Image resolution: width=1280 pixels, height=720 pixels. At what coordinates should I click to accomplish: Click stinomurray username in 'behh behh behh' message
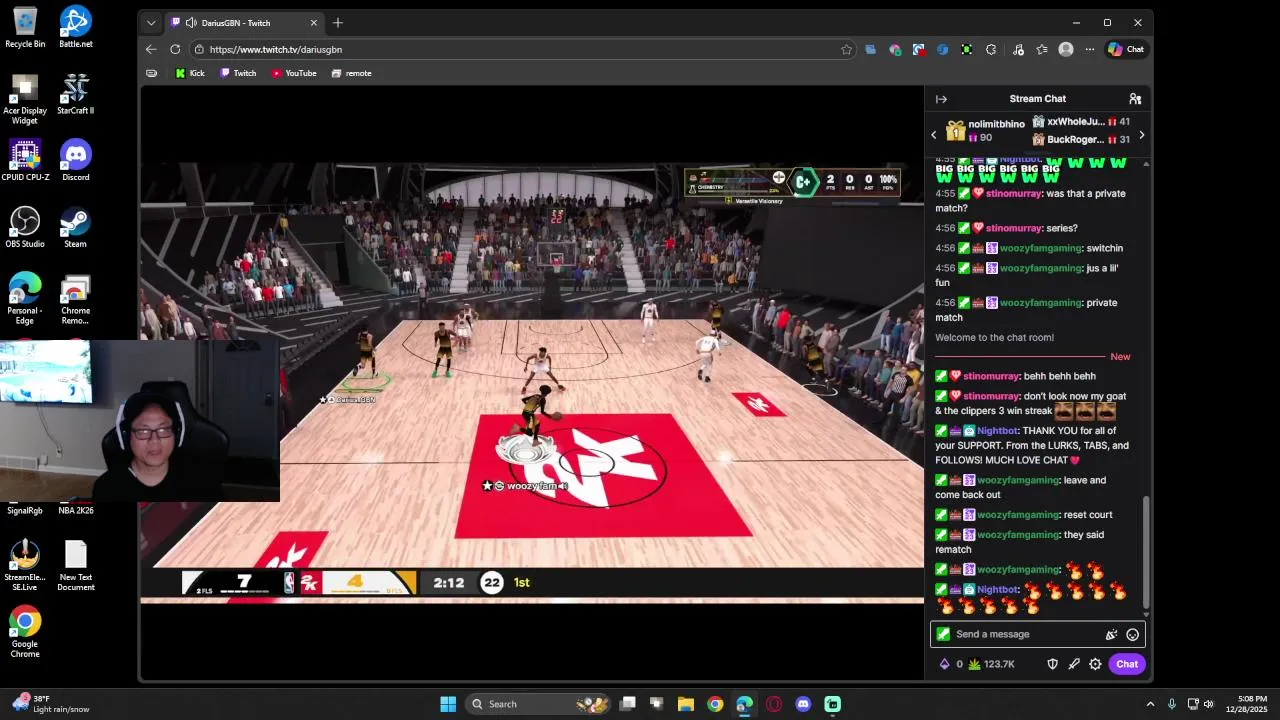(x=990, y=376)
